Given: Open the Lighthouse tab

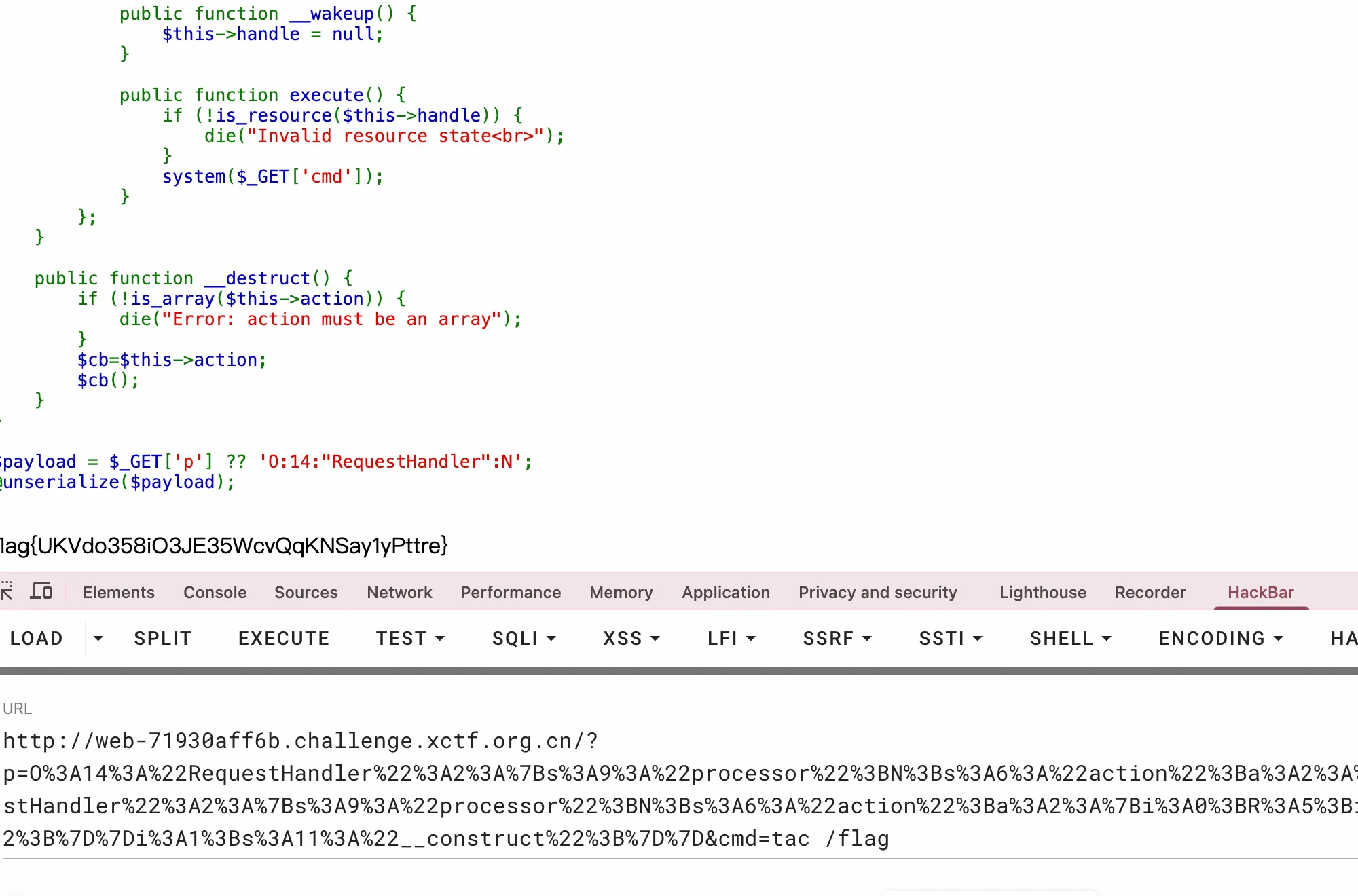Looking at the screenshot, I should [1042, 593].
